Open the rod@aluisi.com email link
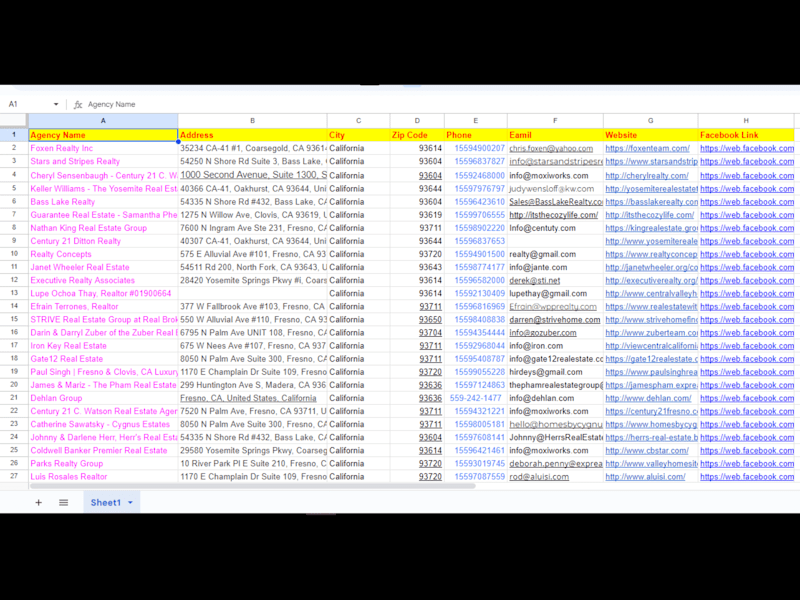800x600 pixels. pos(539,477)
